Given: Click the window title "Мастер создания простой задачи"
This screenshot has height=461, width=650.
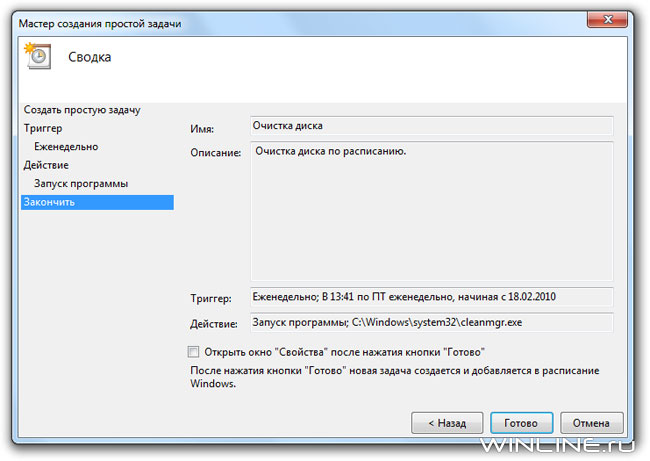Looking at the screenshot, I should (x=100, y=24).
